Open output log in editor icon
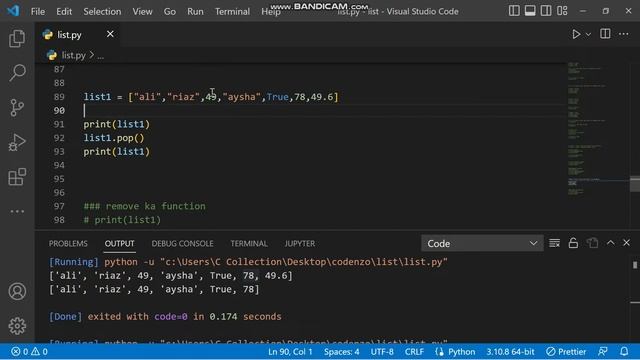Screen dimensions: 640x360 (592, 243)
